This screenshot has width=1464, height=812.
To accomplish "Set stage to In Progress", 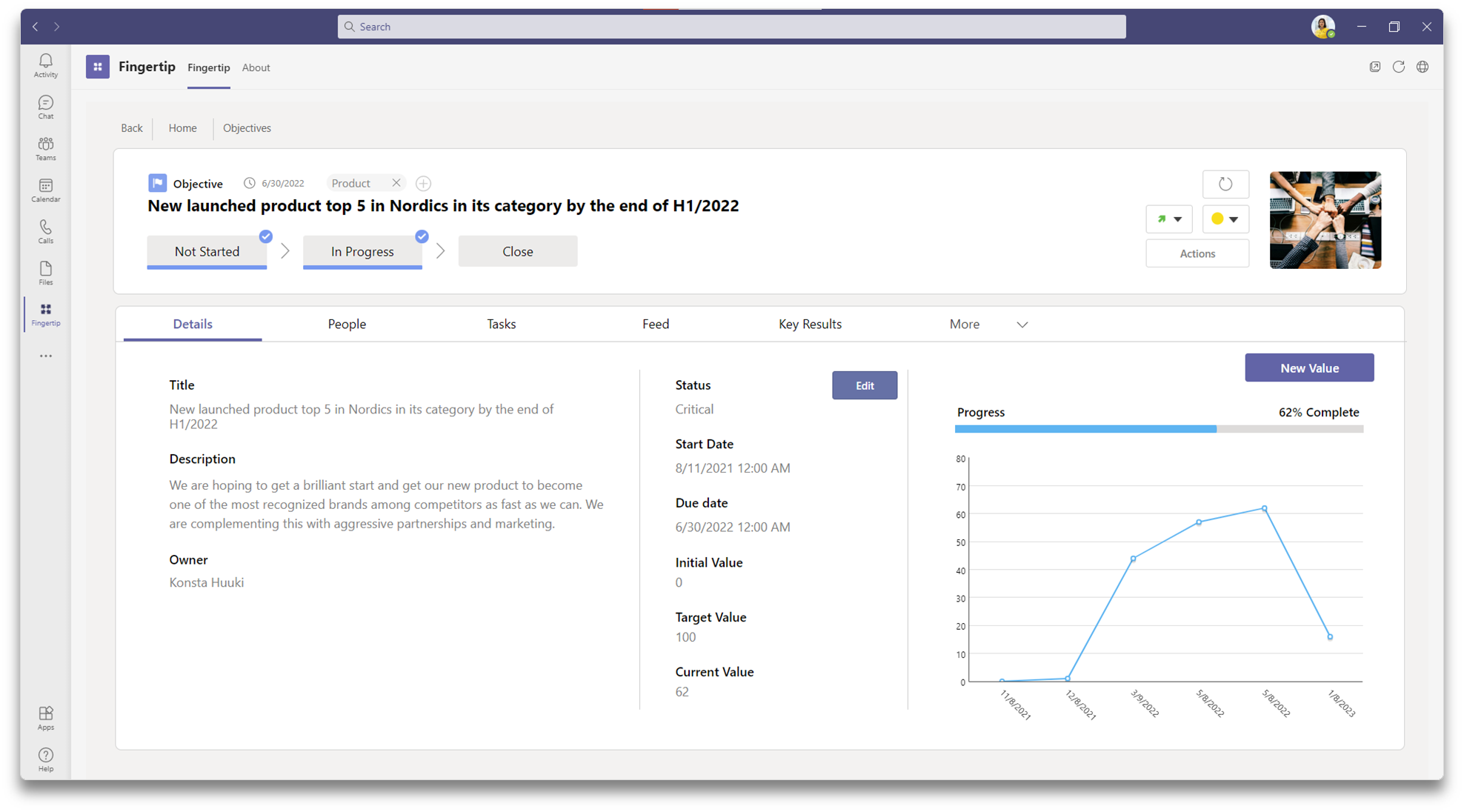I will 362,252.
